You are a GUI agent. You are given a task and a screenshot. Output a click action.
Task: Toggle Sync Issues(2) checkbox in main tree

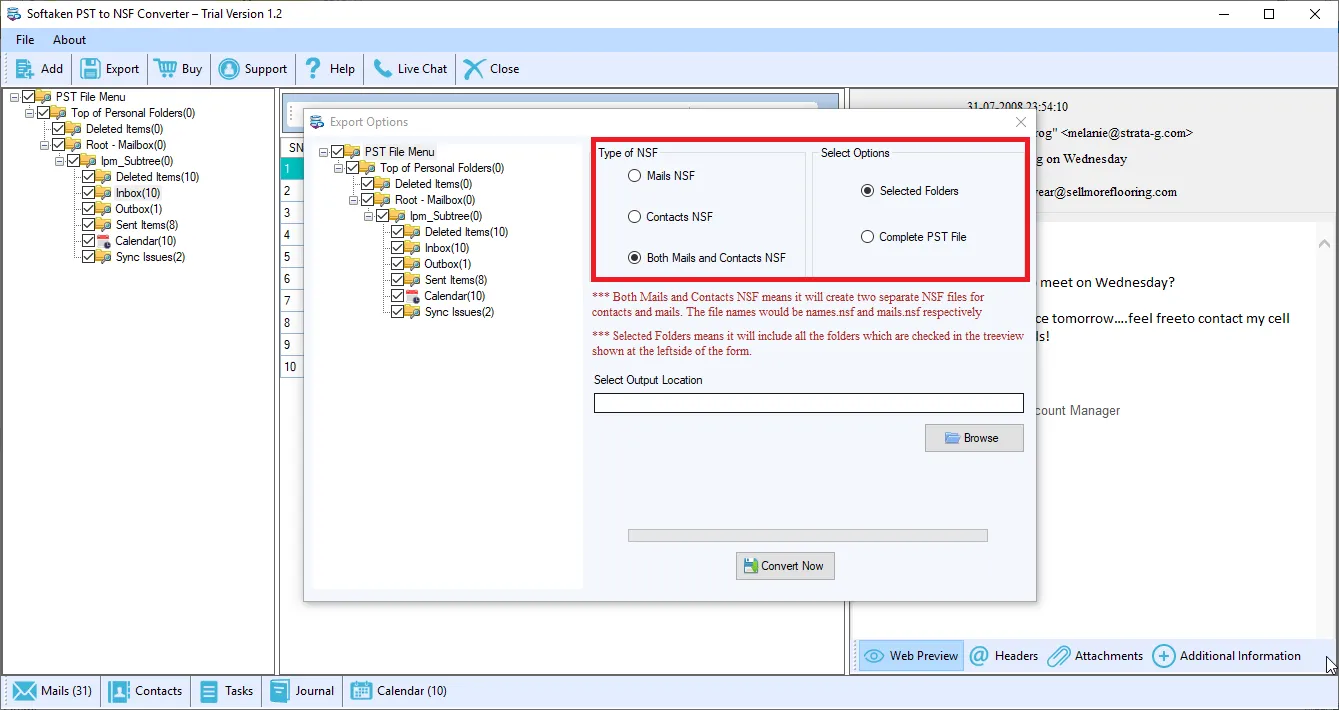pos(89,257)
